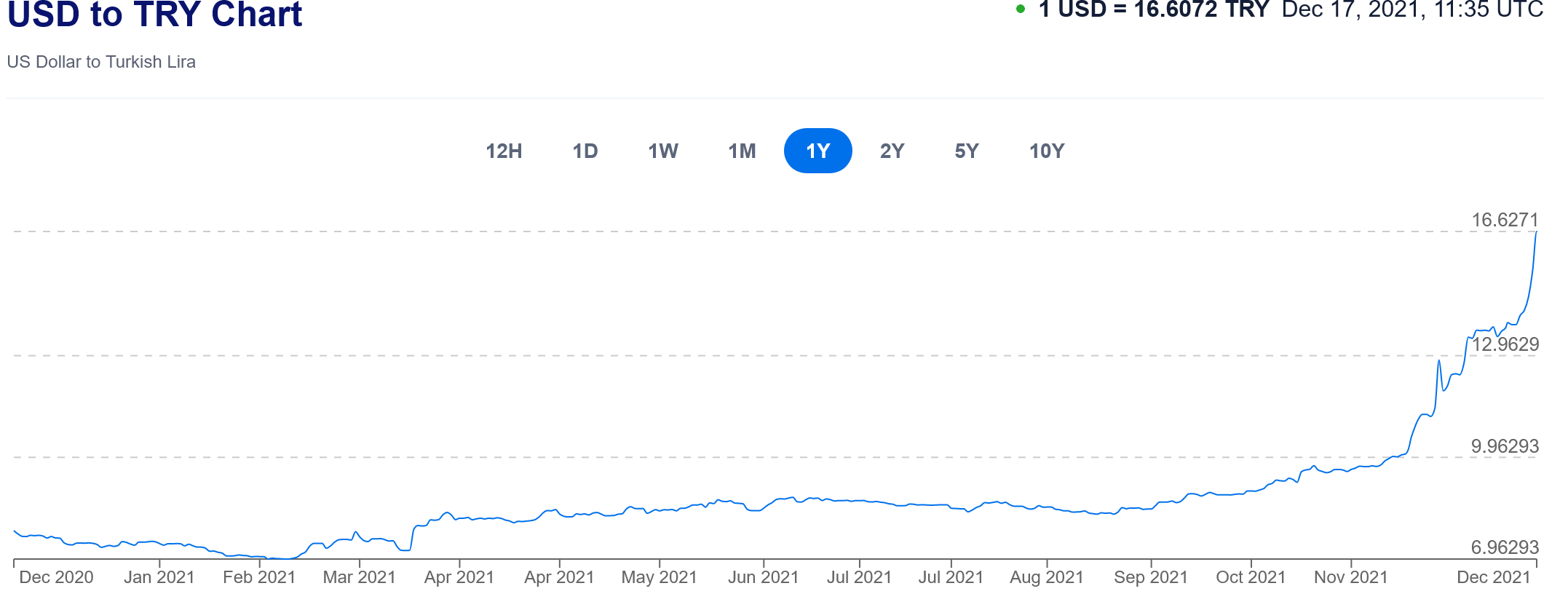Click the highlighted 1Y range button
Screen dimensions: 1568x610
pos(817,151)
